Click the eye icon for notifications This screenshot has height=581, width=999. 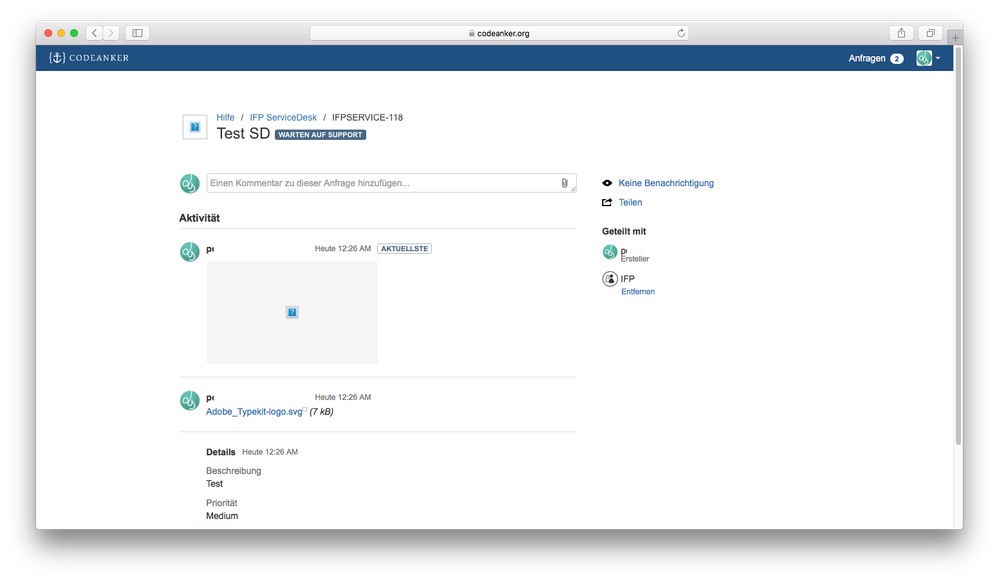point(607,183)
